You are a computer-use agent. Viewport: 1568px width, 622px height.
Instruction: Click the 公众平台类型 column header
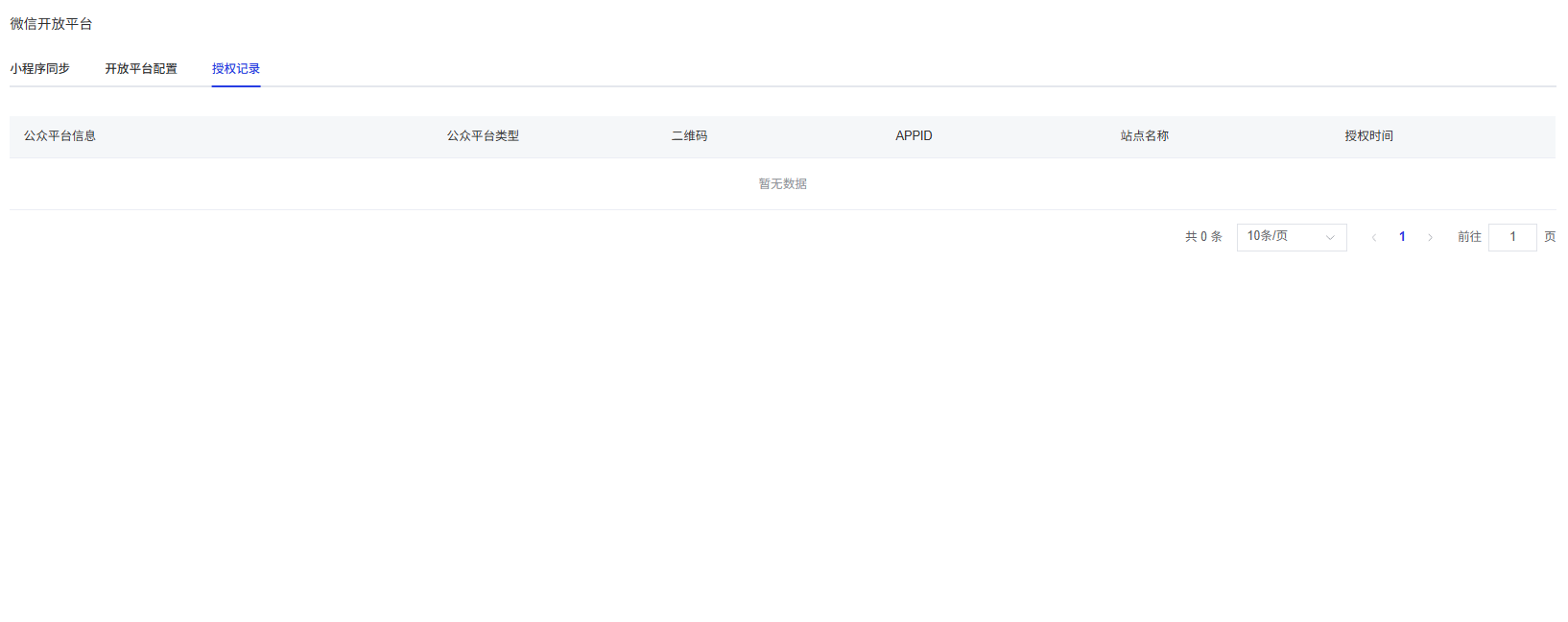coord(483,136)
